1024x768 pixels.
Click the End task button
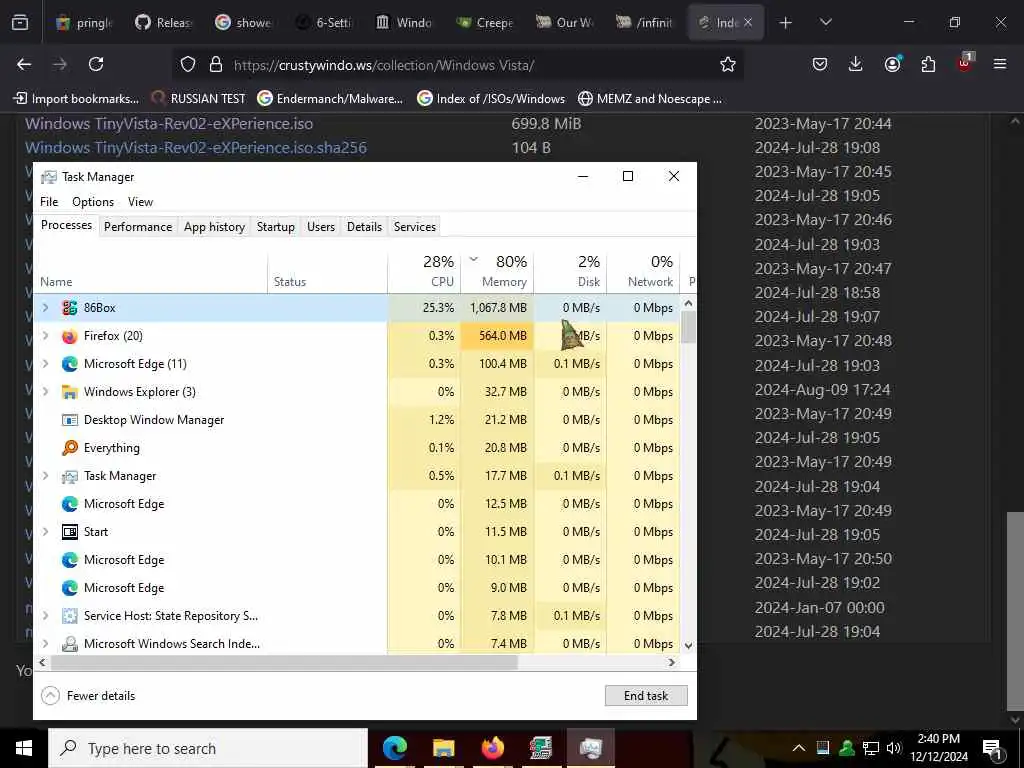point(646,696)
